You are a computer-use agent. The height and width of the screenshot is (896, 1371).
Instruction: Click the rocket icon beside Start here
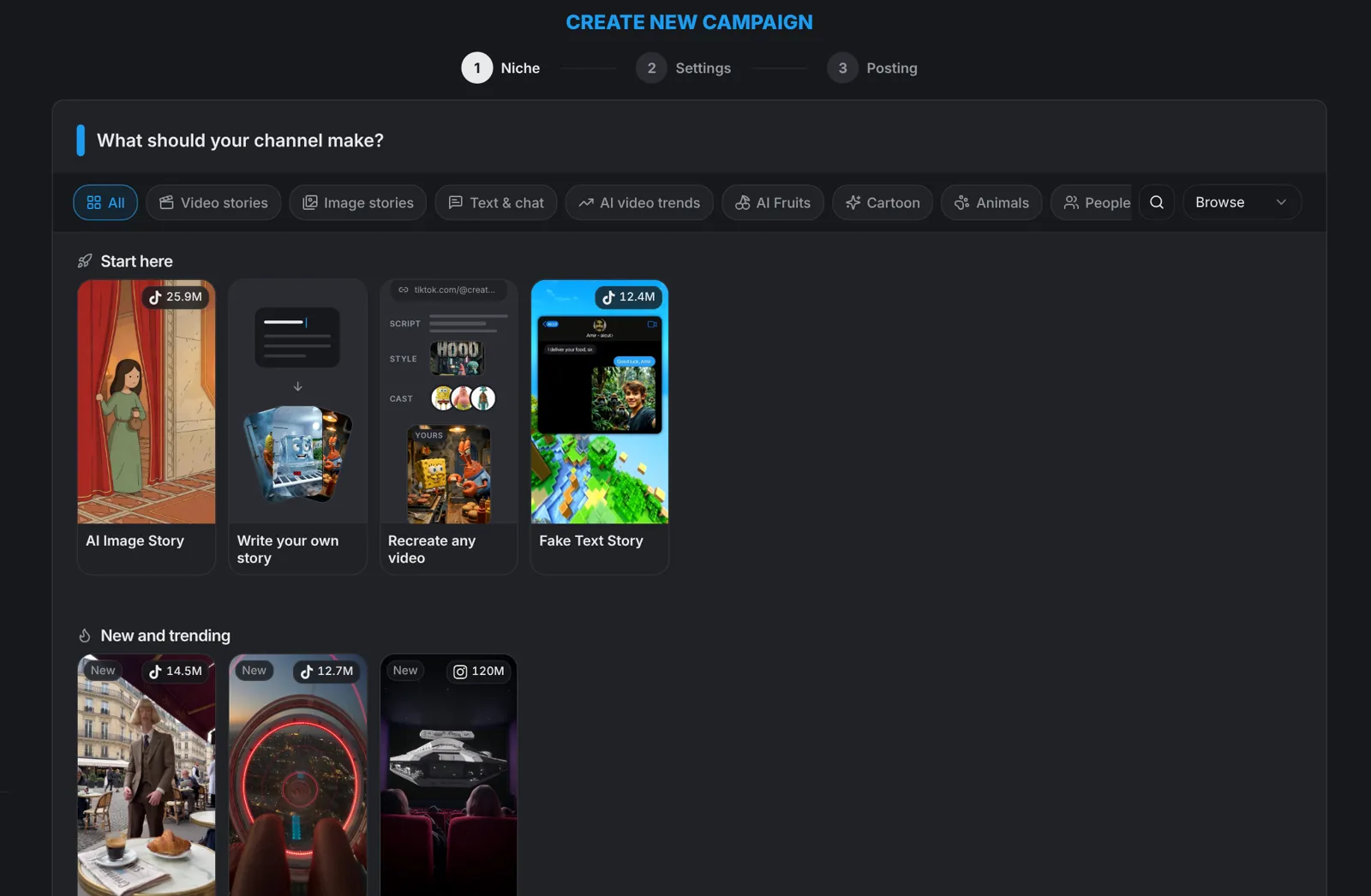coord(85,261)
